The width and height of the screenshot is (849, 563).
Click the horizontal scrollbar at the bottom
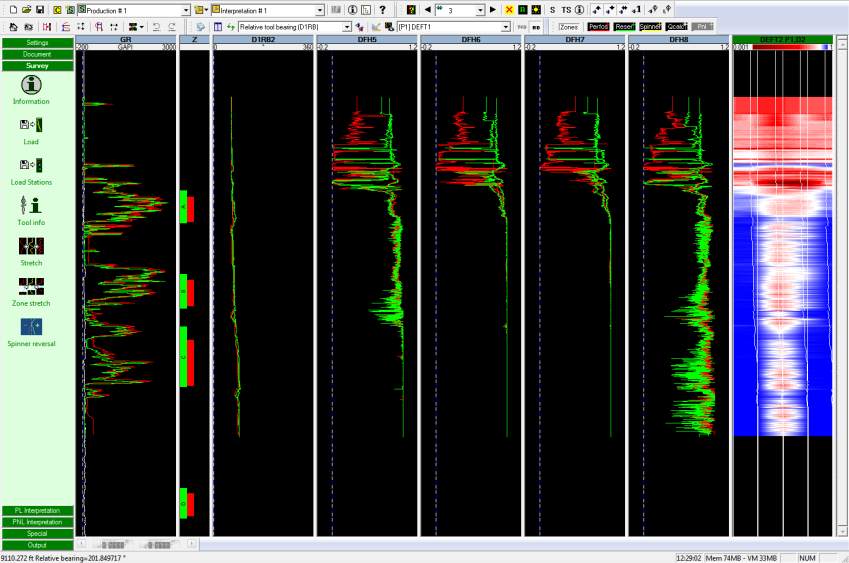135,544
